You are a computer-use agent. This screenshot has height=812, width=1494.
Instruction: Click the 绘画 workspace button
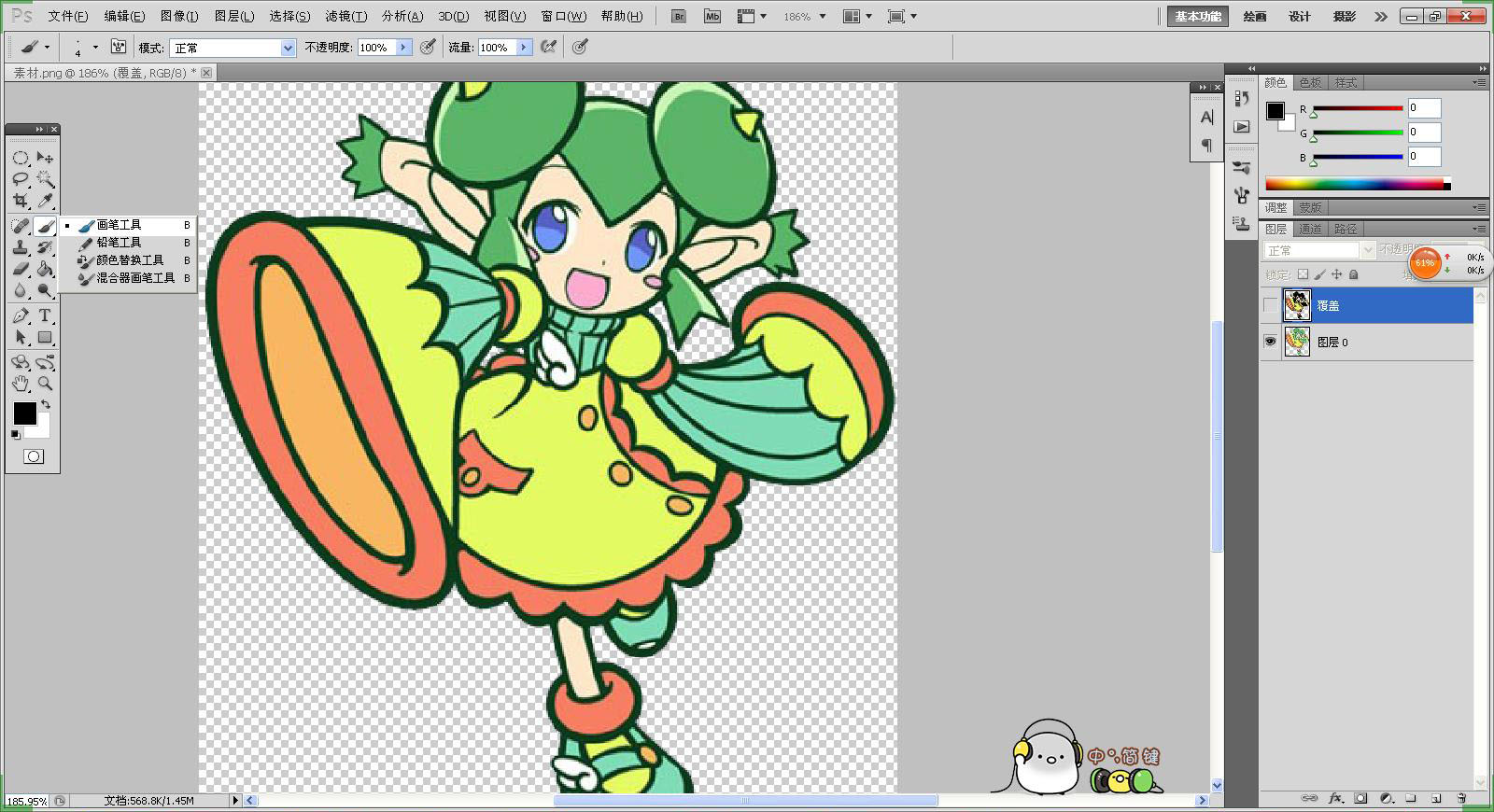[1255, 16]
